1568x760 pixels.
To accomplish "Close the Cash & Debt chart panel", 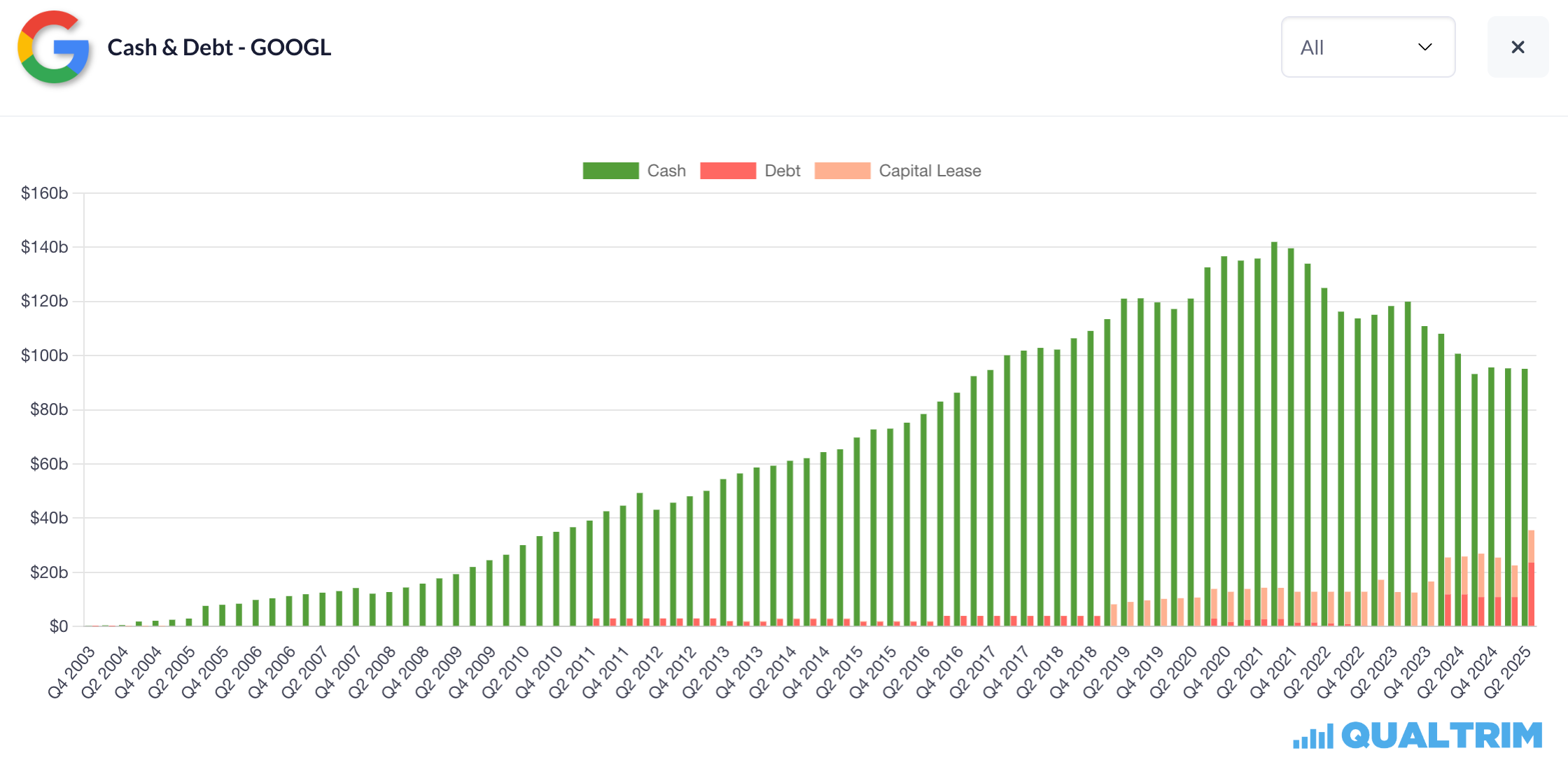I will click(x=1517, y=47).
